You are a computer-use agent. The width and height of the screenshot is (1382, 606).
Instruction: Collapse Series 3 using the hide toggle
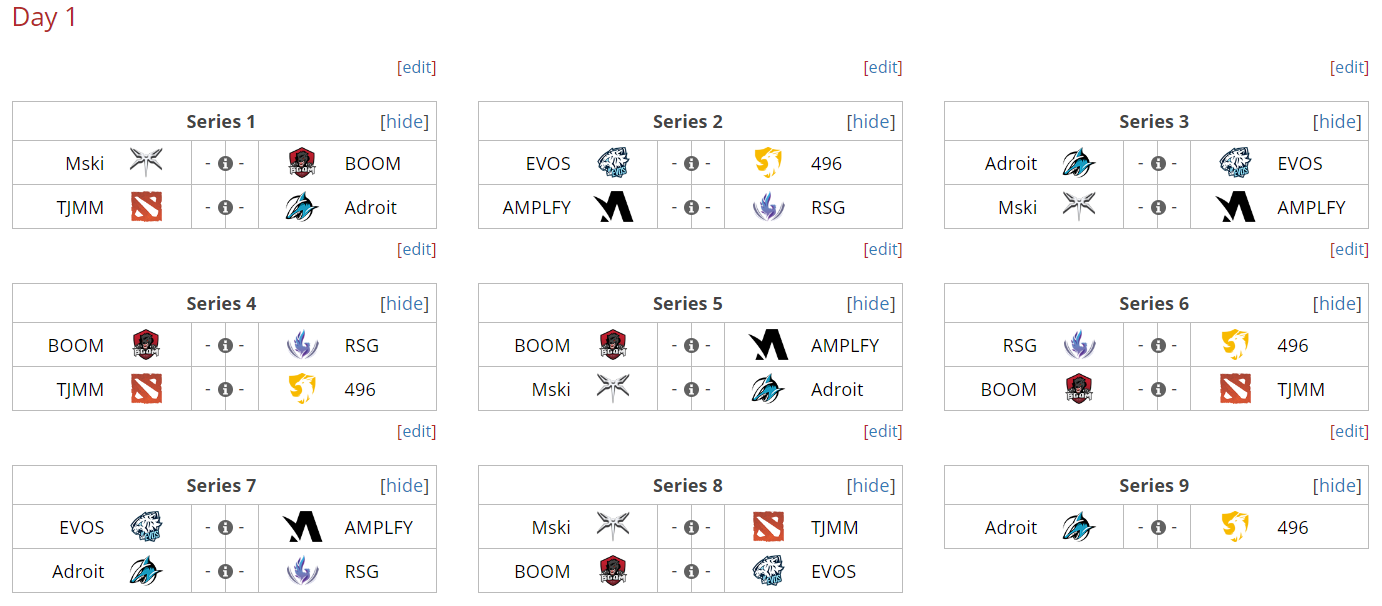[x=1337, y=122]
